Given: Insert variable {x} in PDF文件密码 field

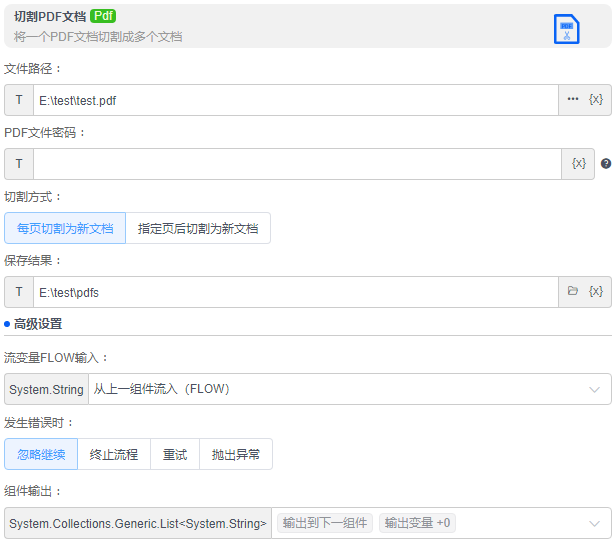Looking at the screenshot, I should coord(579,163).
